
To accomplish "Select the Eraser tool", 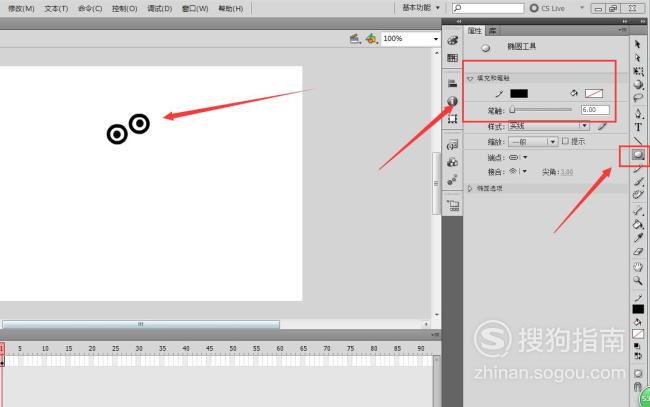I will (638, 252).
